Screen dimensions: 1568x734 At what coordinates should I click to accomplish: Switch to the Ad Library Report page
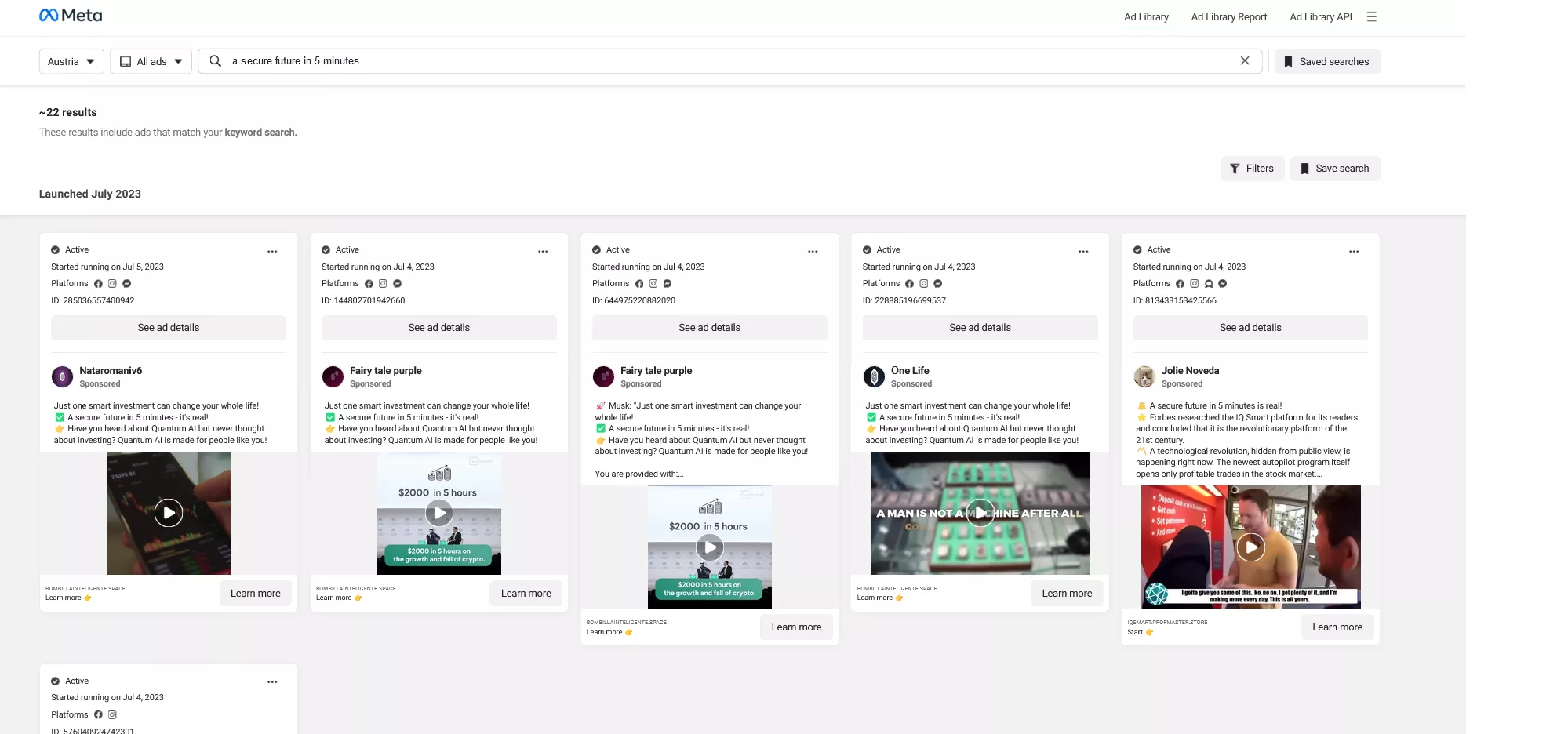pyautogui.click(x=1228, y=16)
